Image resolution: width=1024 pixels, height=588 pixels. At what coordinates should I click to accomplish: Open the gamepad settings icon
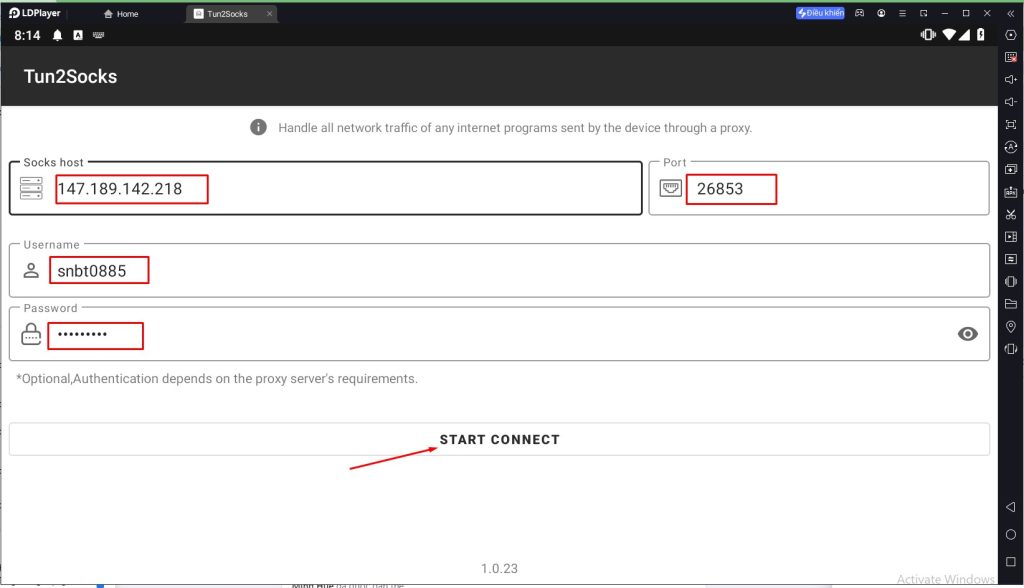point(860,13)
